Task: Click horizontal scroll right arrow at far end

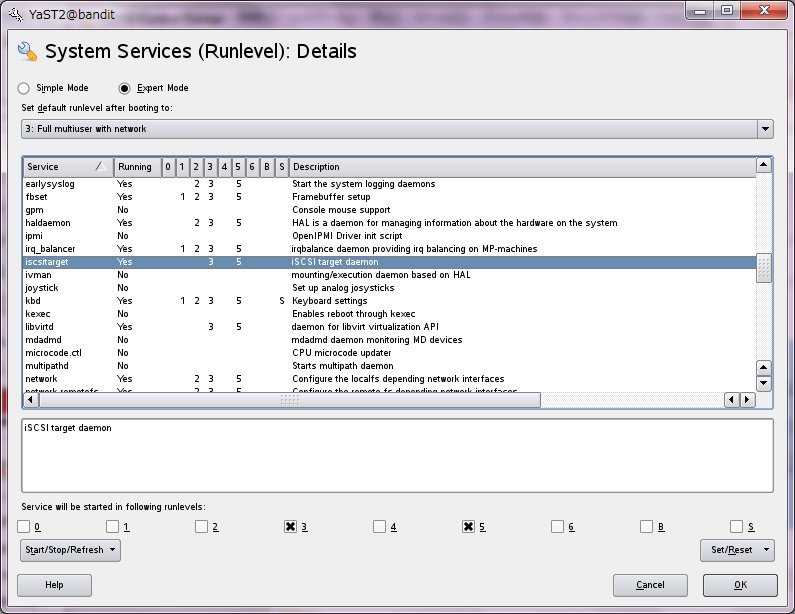Action: coord(747,400)
